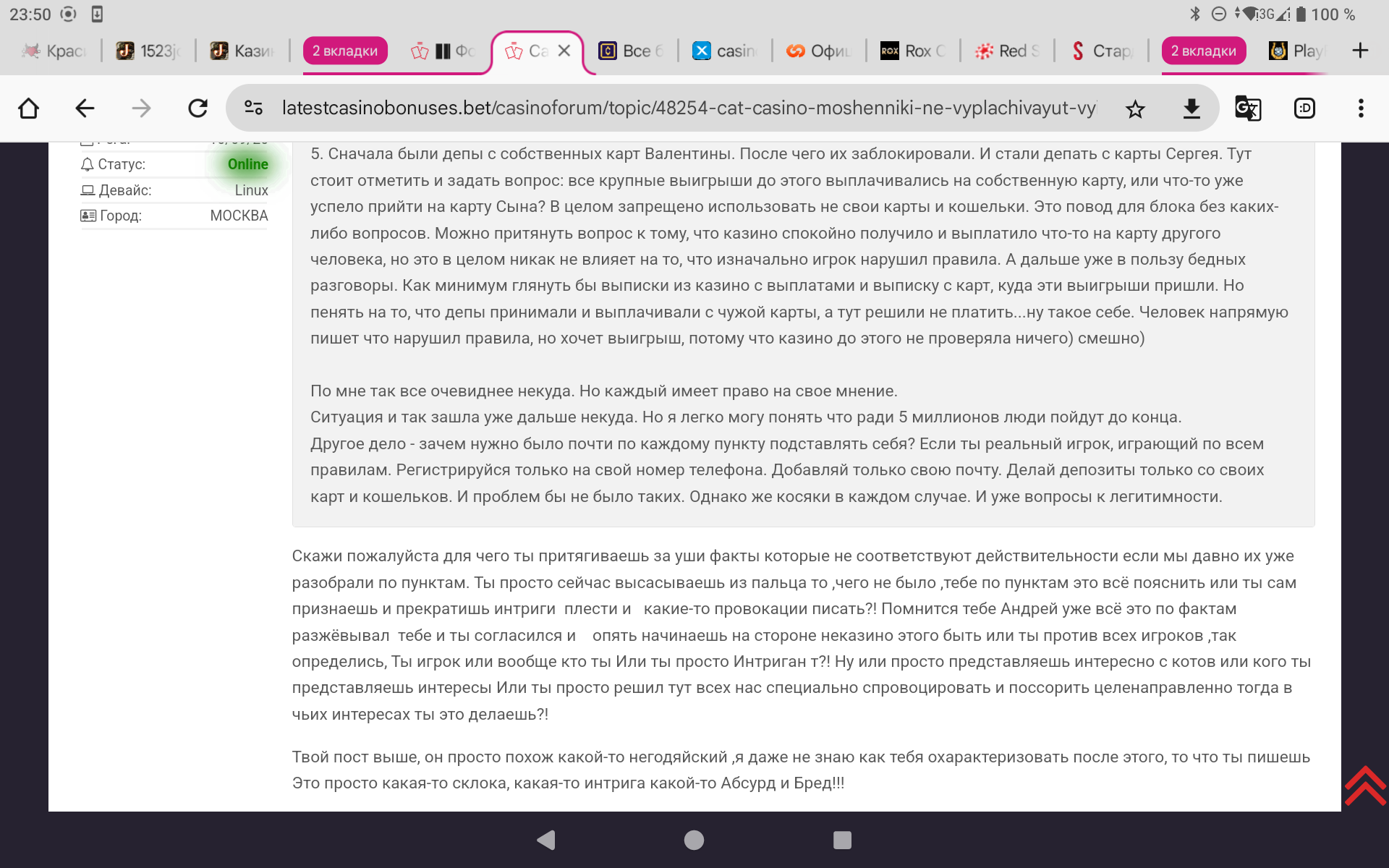Expand the first '2 вкладки' tab group

click(x=345, y=51)
